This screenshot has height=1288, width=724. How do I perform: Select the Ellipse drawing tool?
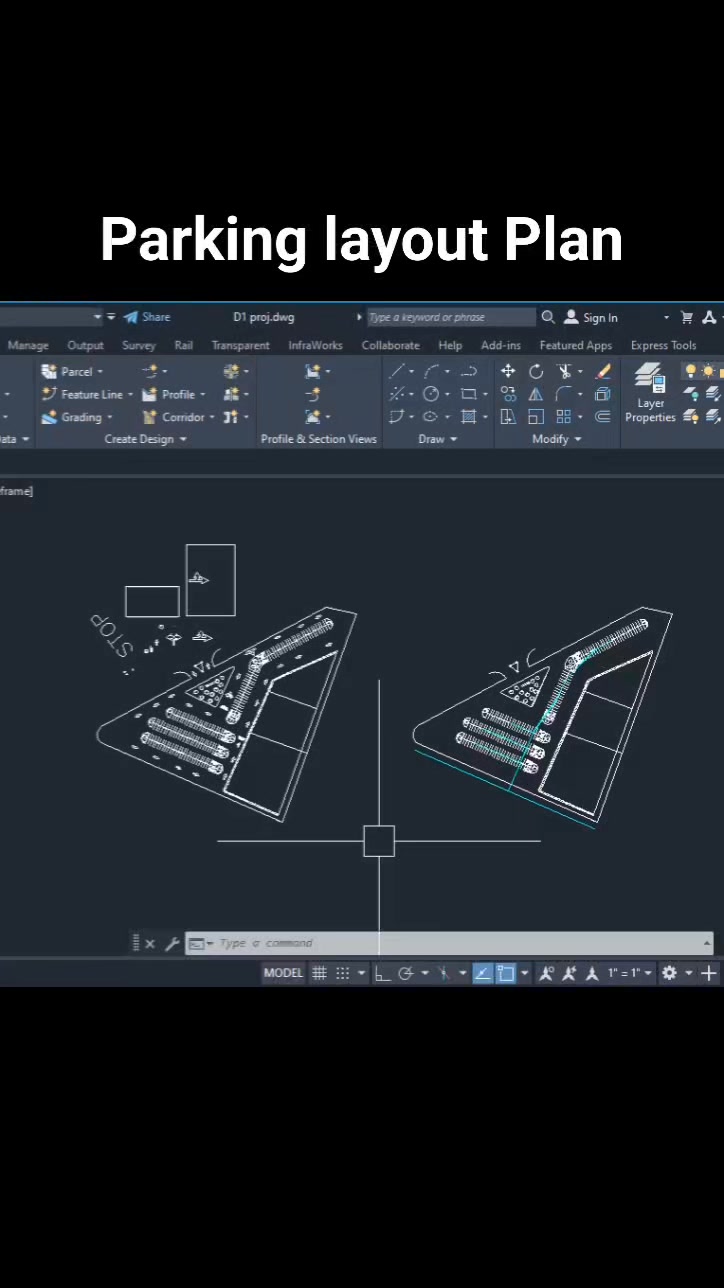click(x=431, y=417)
